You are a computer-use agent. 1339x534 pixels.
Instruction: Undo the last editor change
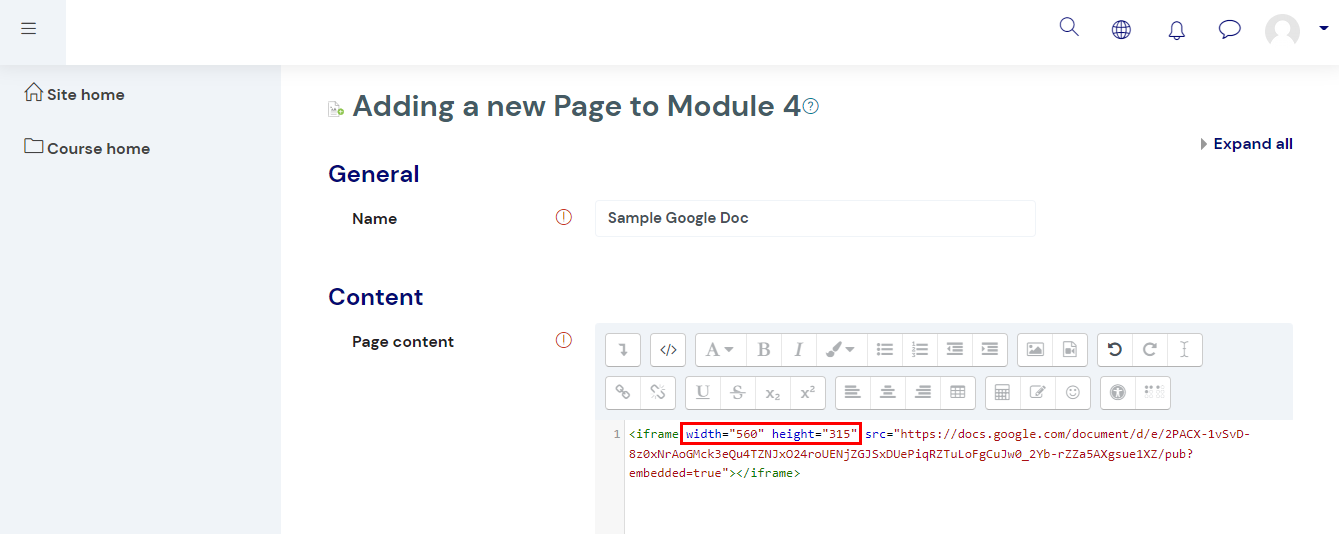1115,350
